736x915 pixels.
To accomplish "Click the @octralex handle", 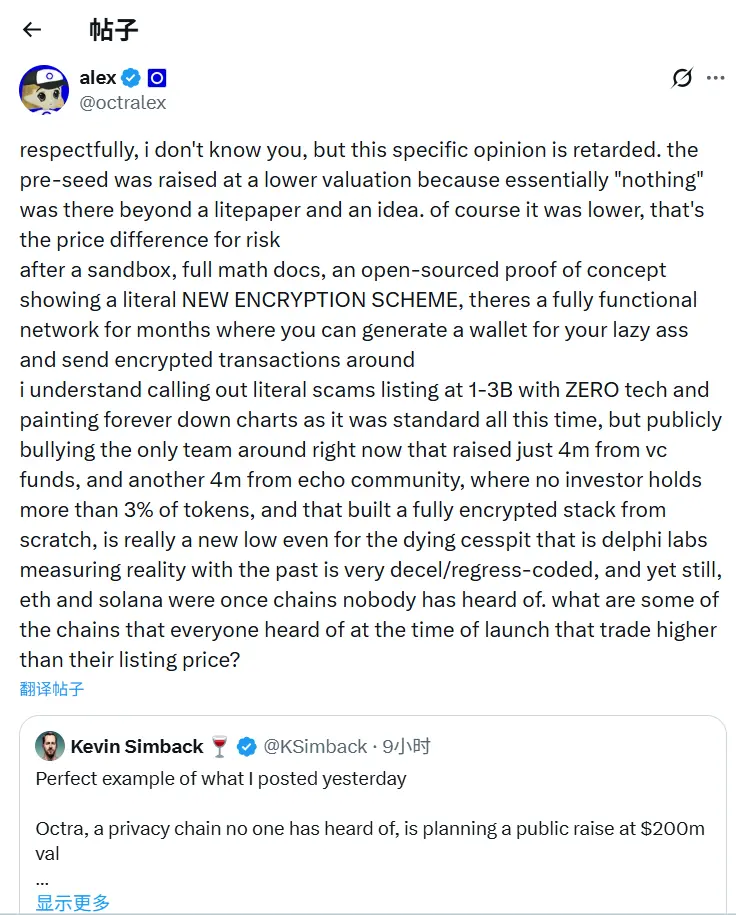I will [x=123, y=102].
